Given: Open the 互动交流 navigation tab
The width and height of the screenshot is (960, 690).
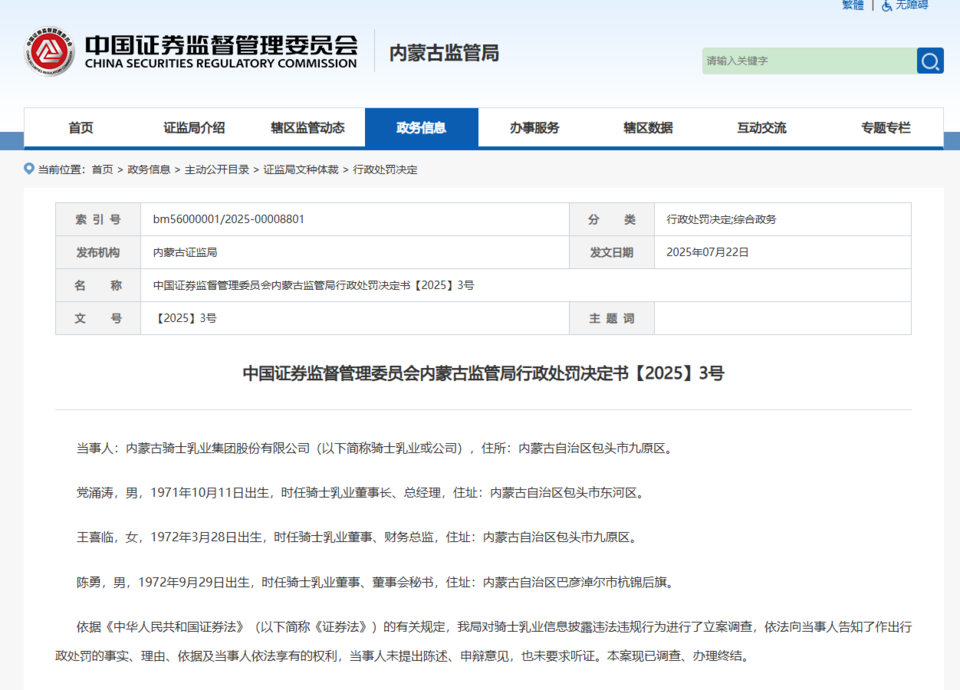Looking at the screenshot, I should click(762, 128).
